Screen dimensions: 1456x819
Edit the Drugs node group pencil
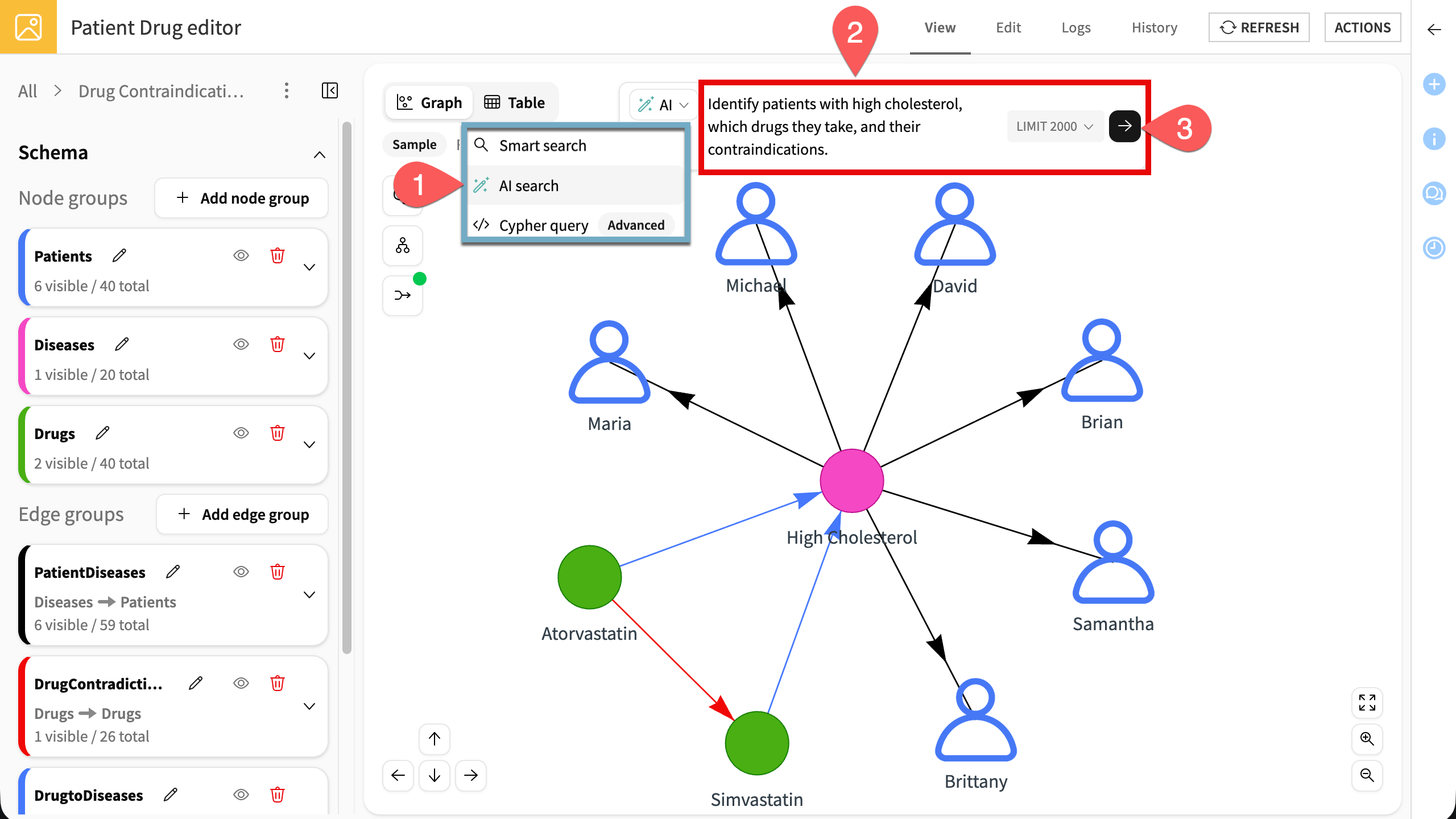coord(102,433)
